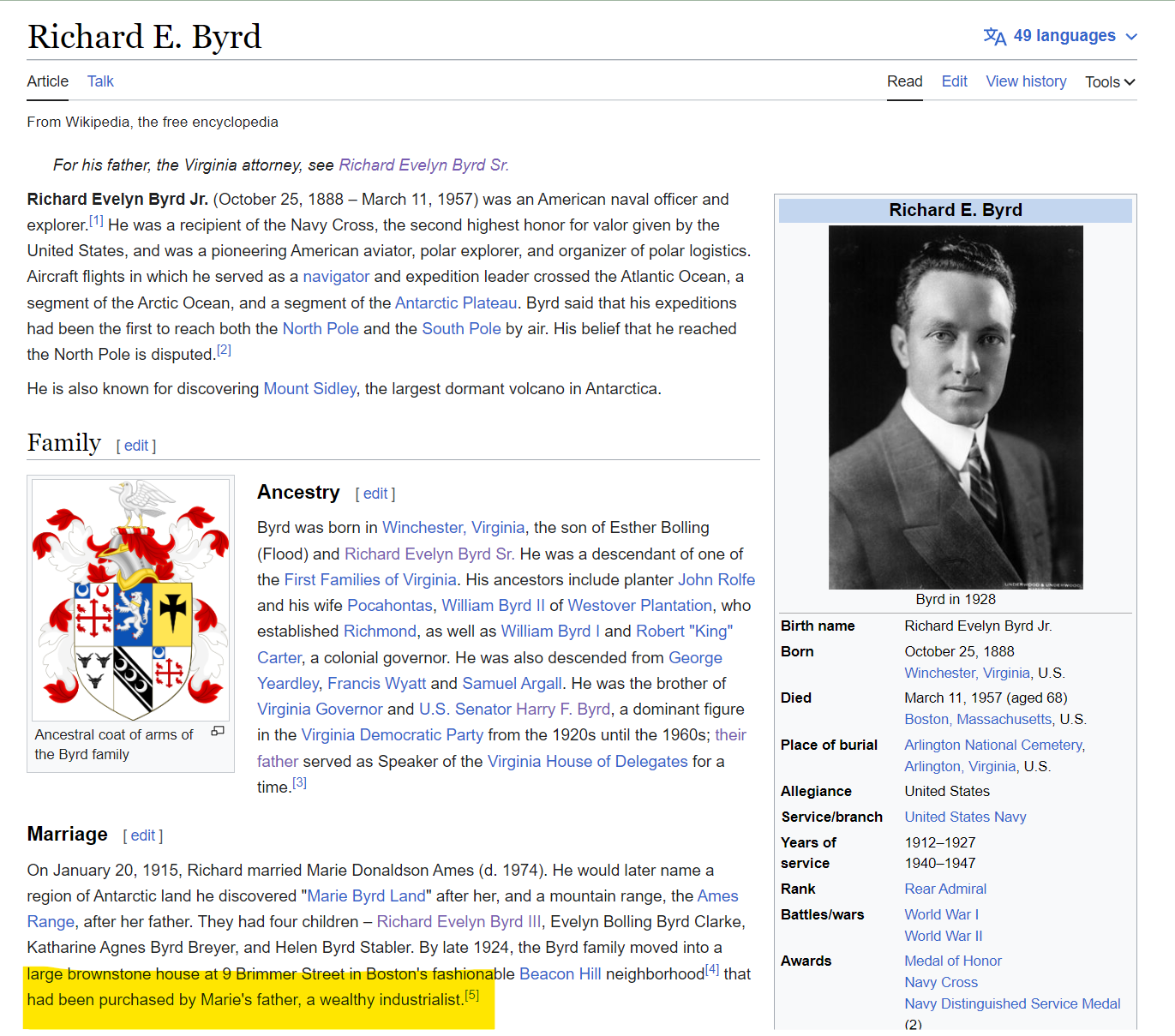Enlarge the coat of arms image icon
Screen dimensions: 1175x1036
tap(218, 731)
